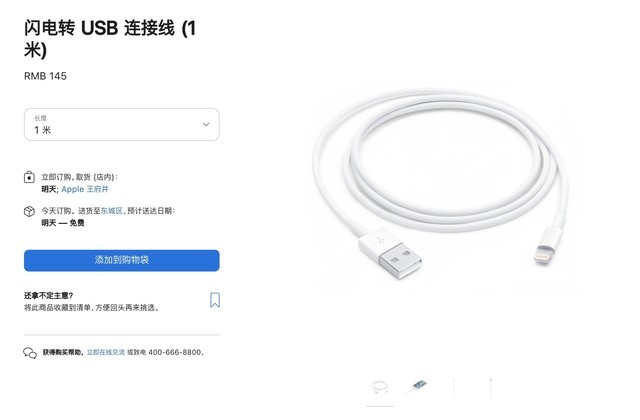Image resolution: width=640 pixels, height=420 pixels.
Task: Select the thumbnail showing cable with iPhone
Action: tap(418, 386)
